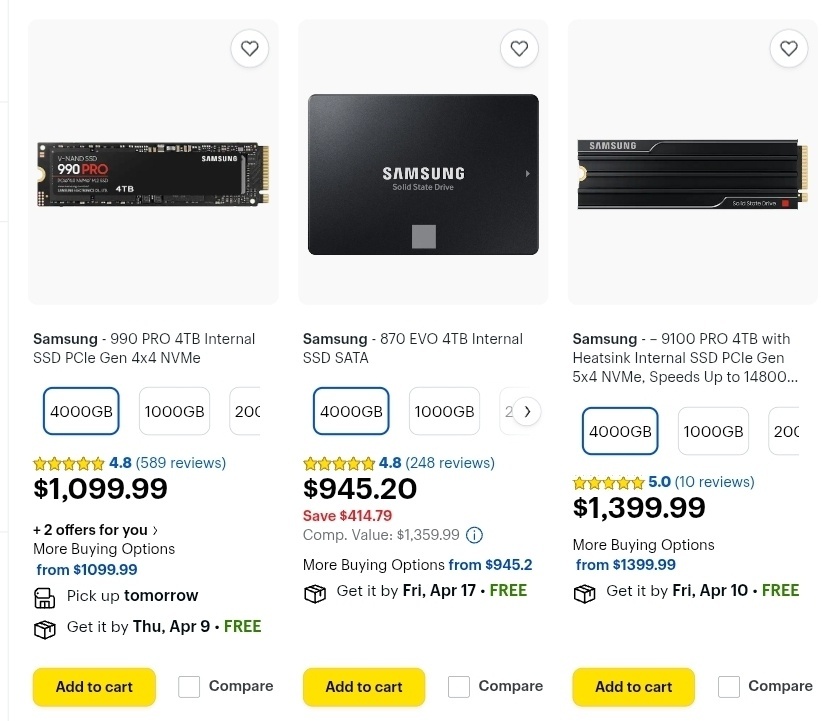Save the 990 PRO SSD with heart icon
829x721 pixels.
[249, 48]
